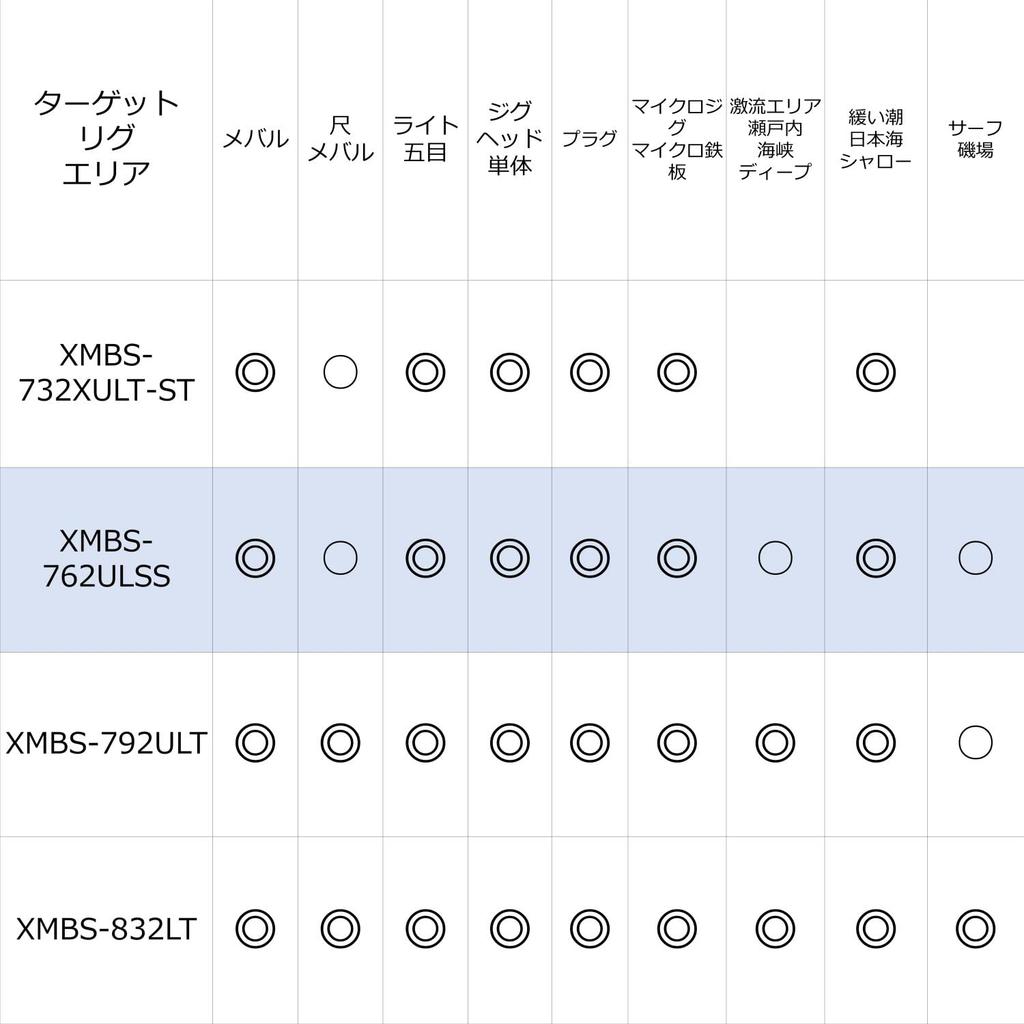The width and height of the screenshot is (1024, 1024).
Task: Click the ターゲット リグ エリア header cell
Action: pos(106,138)
